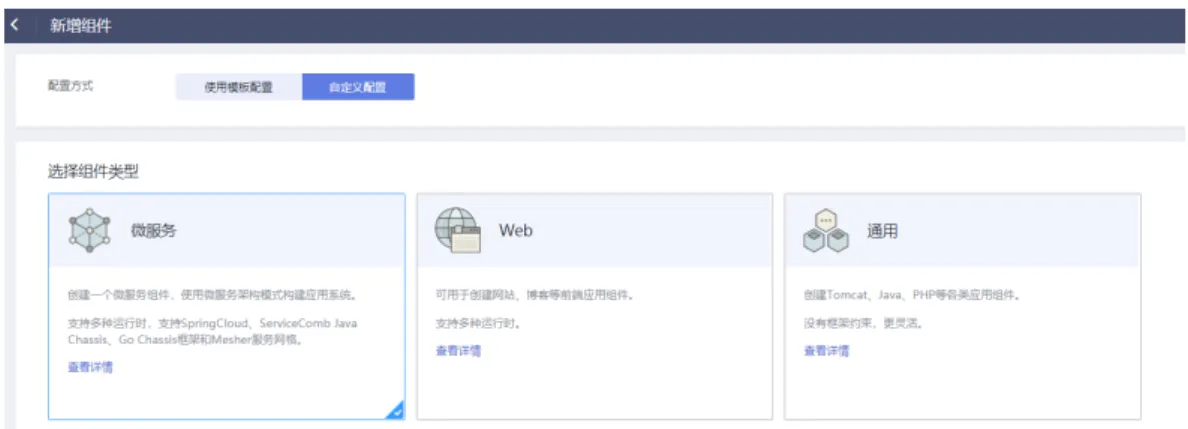Screen dimensions: 1188x429
Task: Click the 配置方式 label
Action: tap(70, 86)
